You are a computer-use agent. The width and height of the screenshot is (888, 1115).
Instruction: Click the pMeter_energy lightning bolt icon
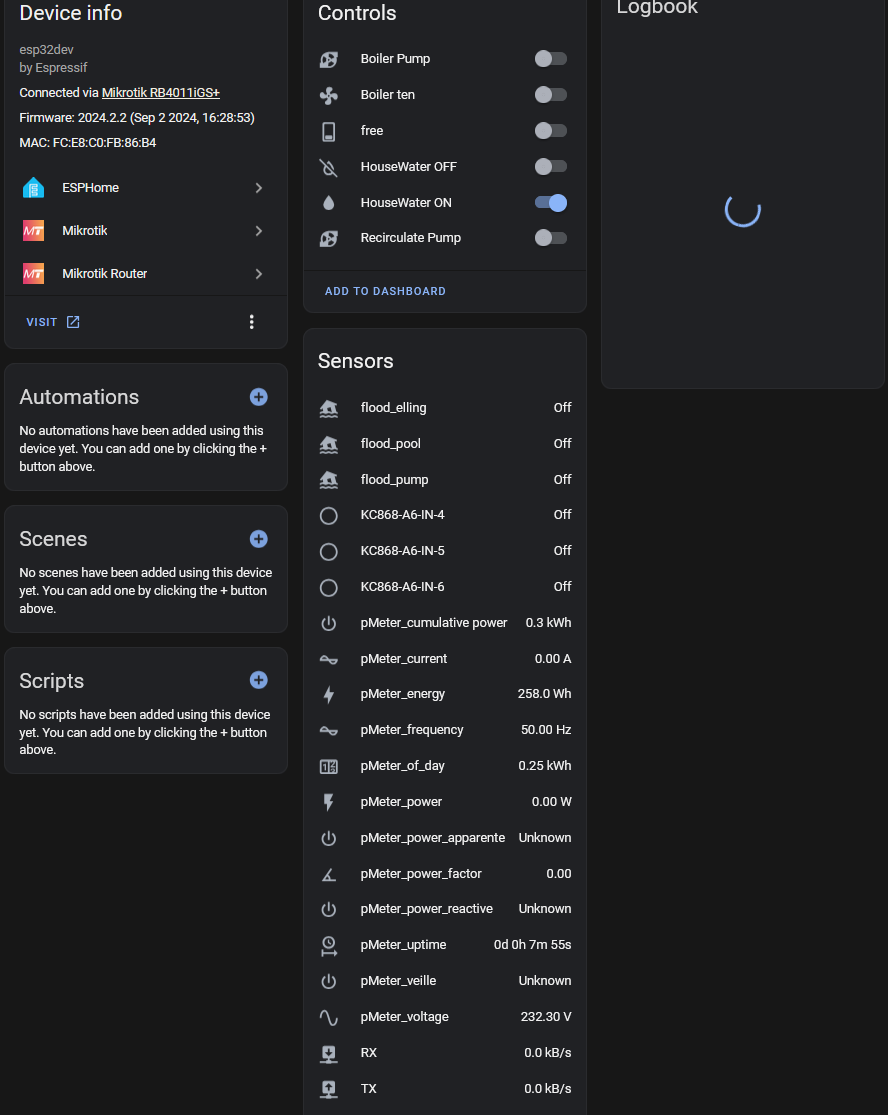point(328,694)
